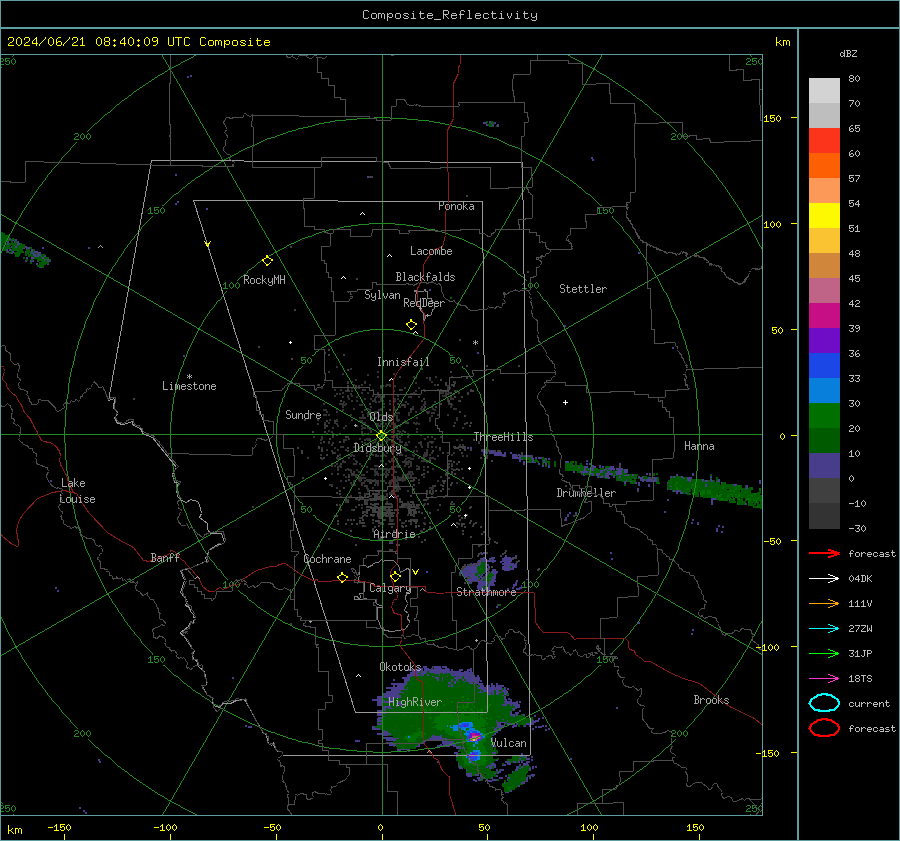Click the cyan 'current' ellipse legend icon
The width and height of the screenshot is (900, 841).
[x=824, y=703]
